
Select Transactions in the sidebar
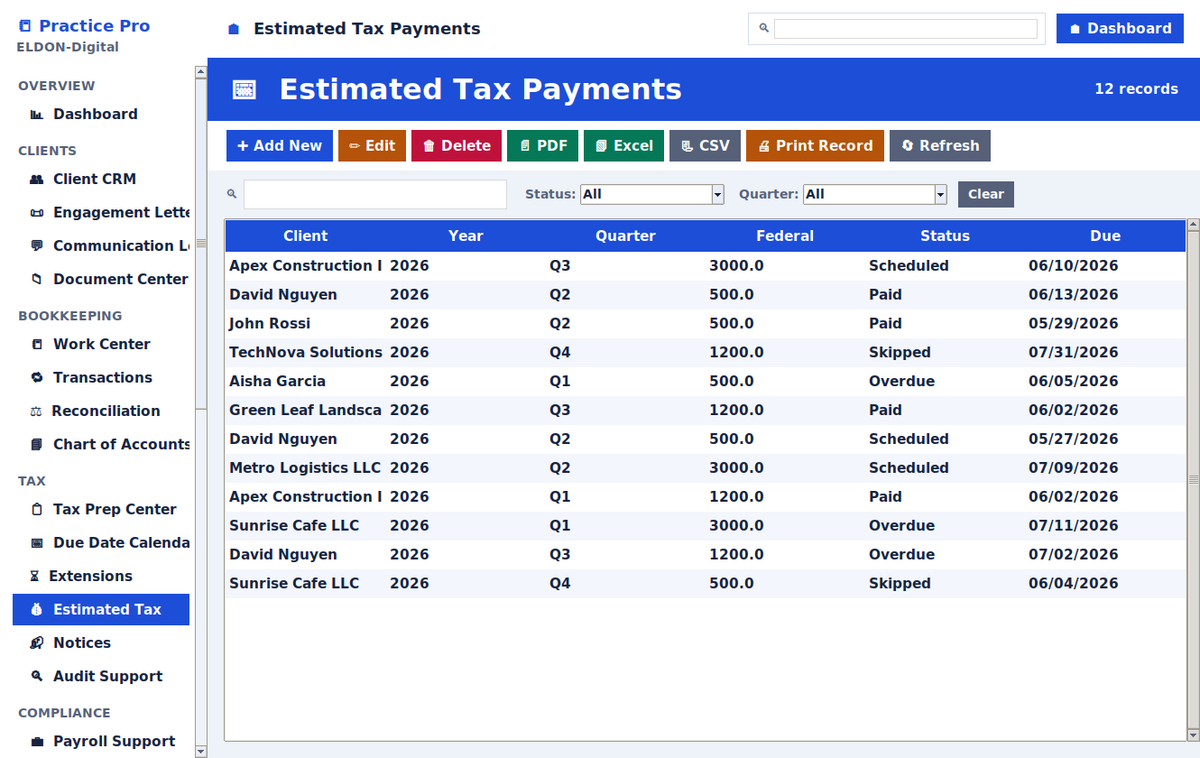coord(101,377)
